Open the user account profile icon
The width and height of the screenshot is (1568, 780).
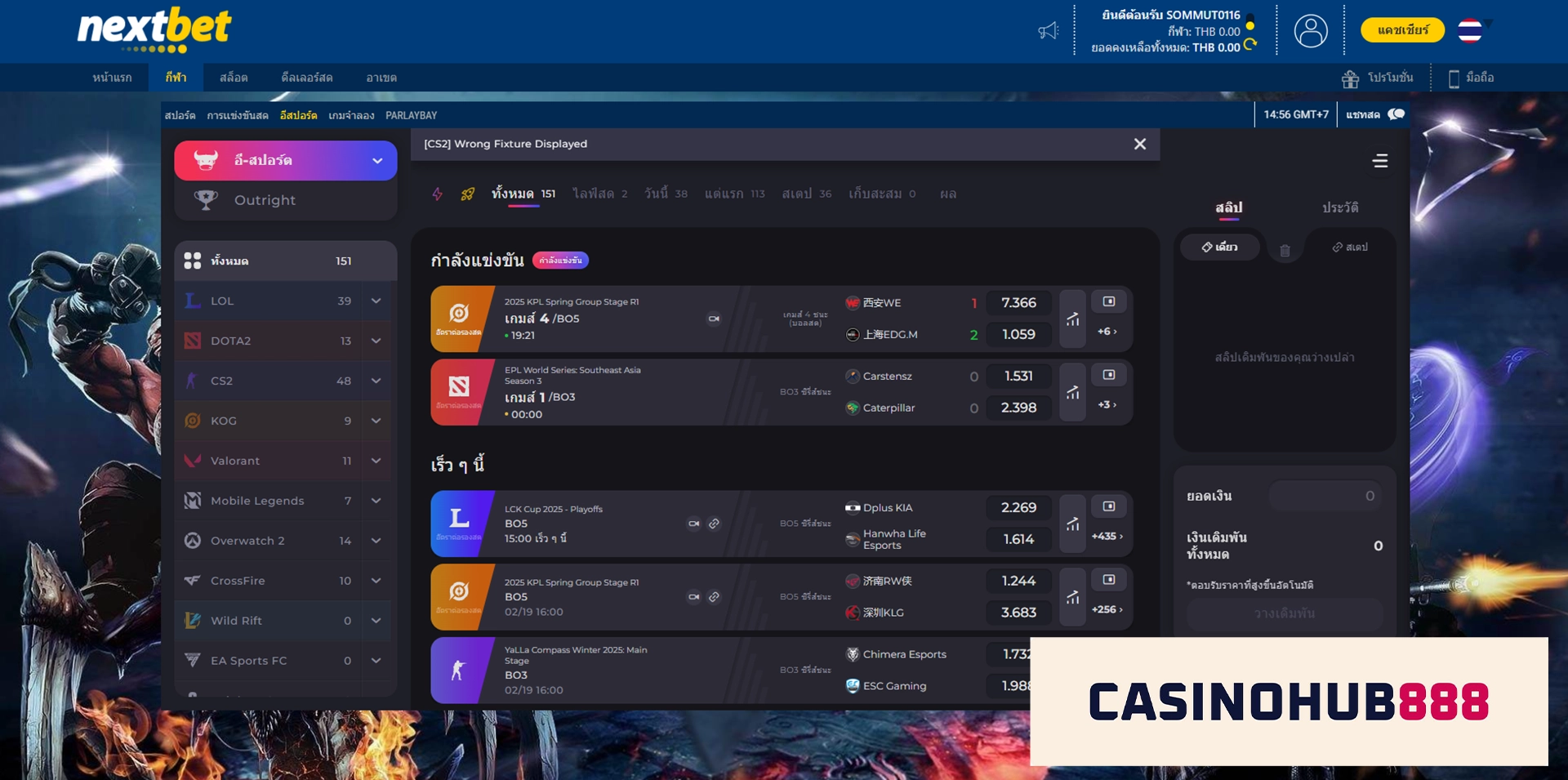pyautogui.click(x=1311, y=31)
